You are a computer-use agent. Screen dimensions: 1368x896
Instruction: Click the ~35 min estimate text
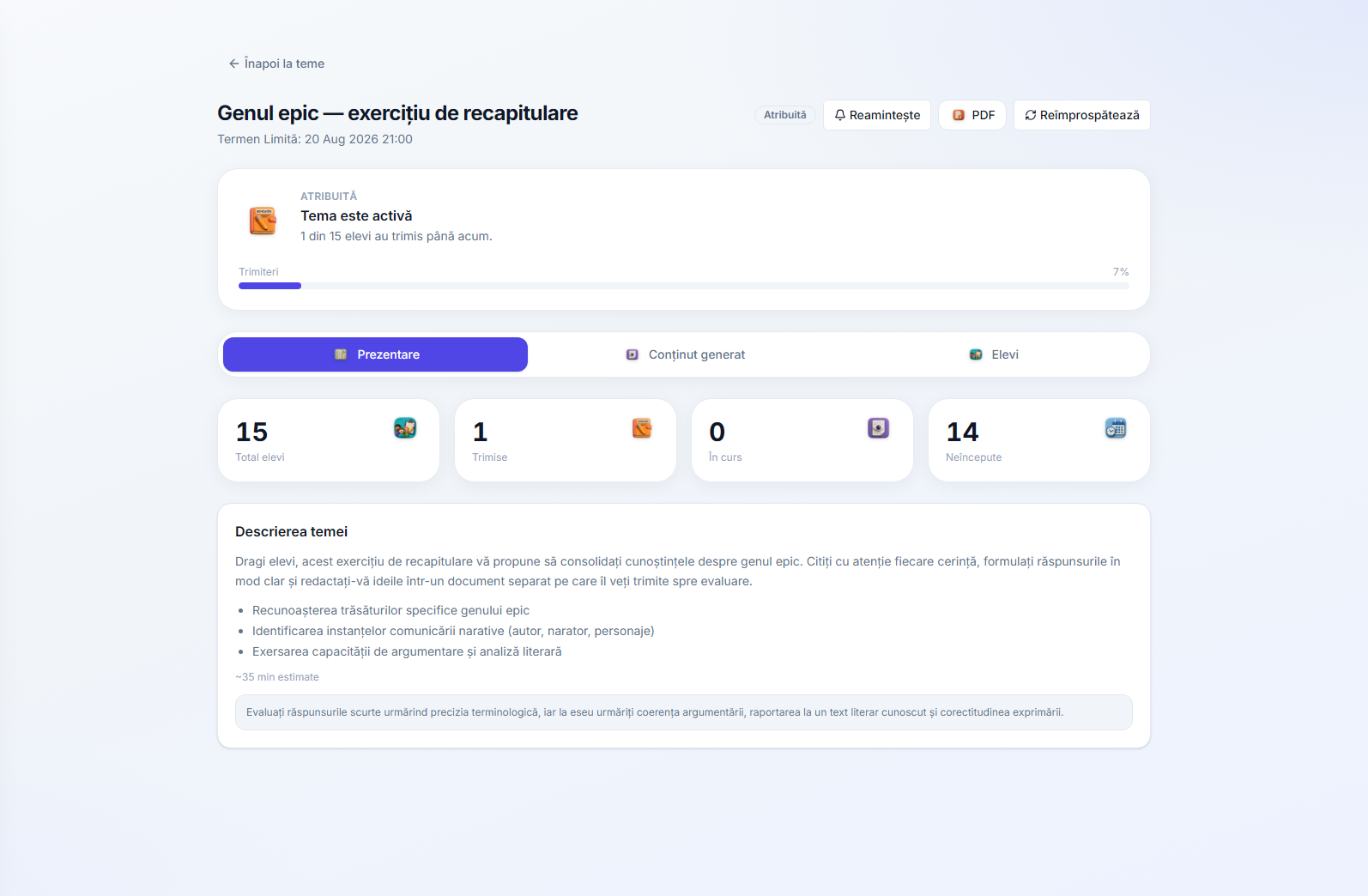[277, 677]
